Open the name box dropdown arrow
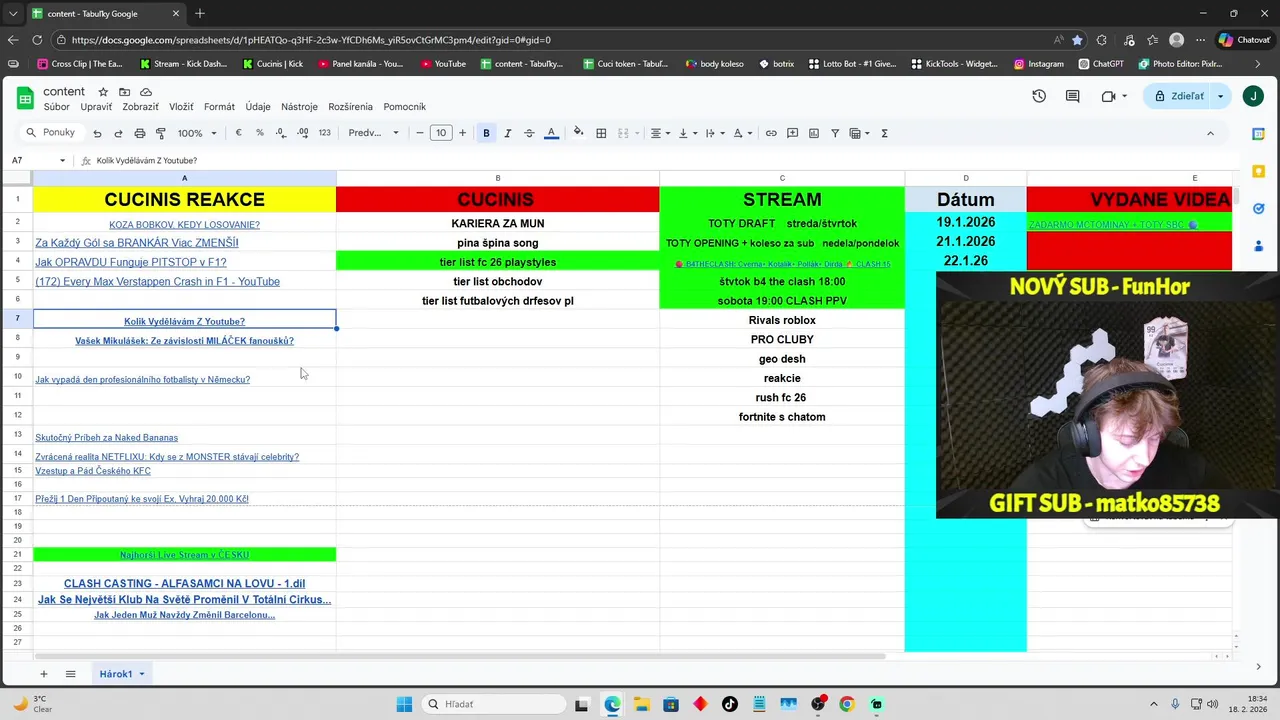 (62, 160)
